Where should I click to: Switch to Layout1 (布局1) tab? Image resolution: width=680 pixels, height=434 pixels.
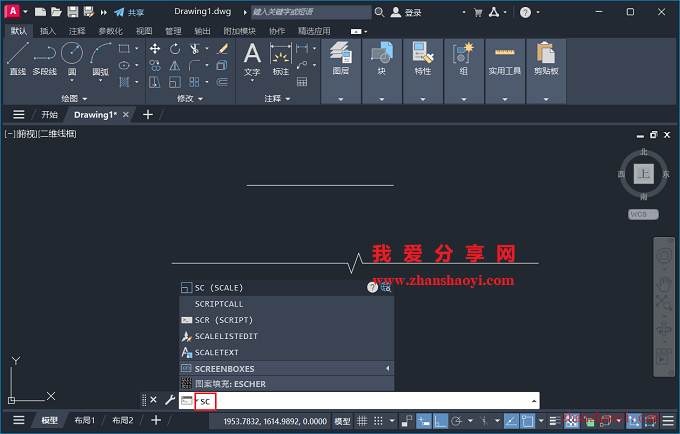pyautogui.click(x=84, y=420)
